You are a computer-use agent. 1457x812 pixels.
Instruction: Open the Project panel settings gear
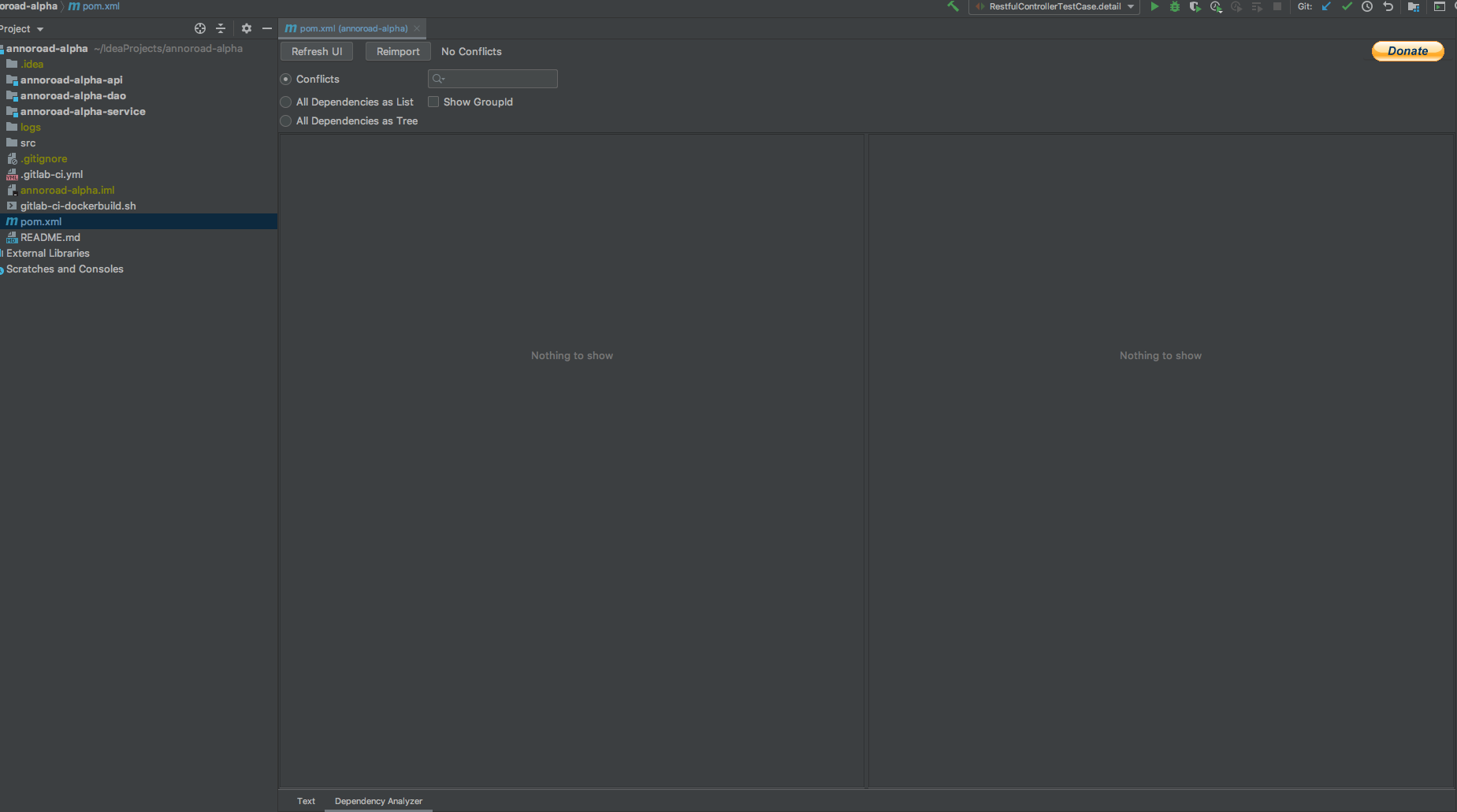point(247,28)
